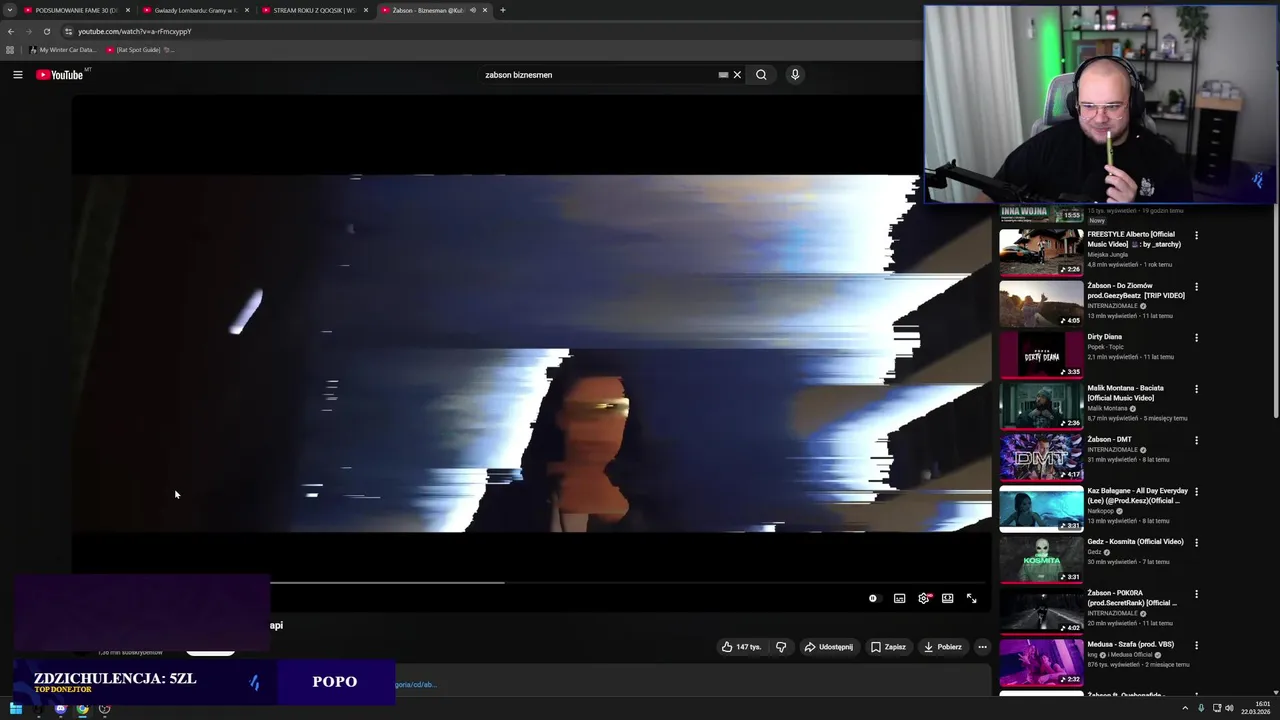
Task: Download video with Pobierz button
Action: (942, 647)
